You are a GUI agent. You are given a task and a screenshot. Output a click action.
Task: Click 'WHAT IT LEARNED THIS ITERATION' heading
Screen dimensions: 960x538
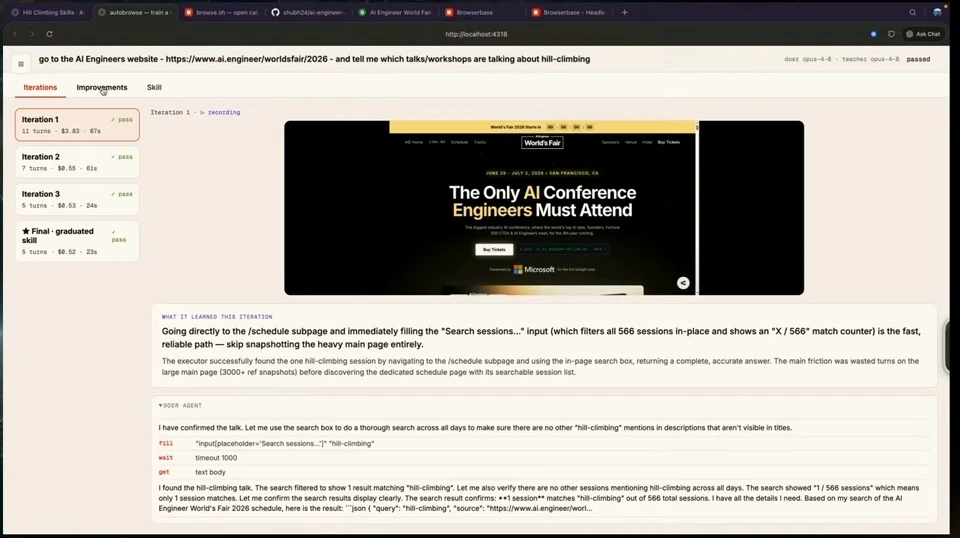point(217,317)
